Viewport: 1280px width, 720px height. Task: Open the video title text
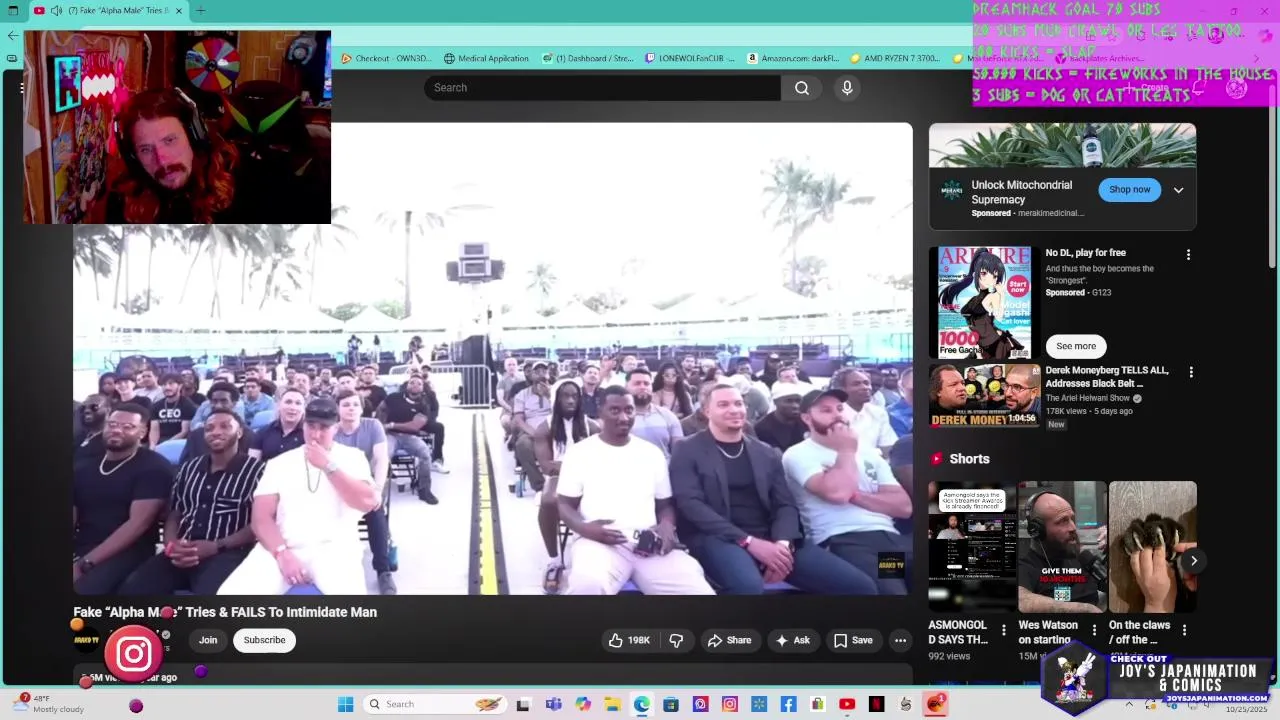point(225,612)
